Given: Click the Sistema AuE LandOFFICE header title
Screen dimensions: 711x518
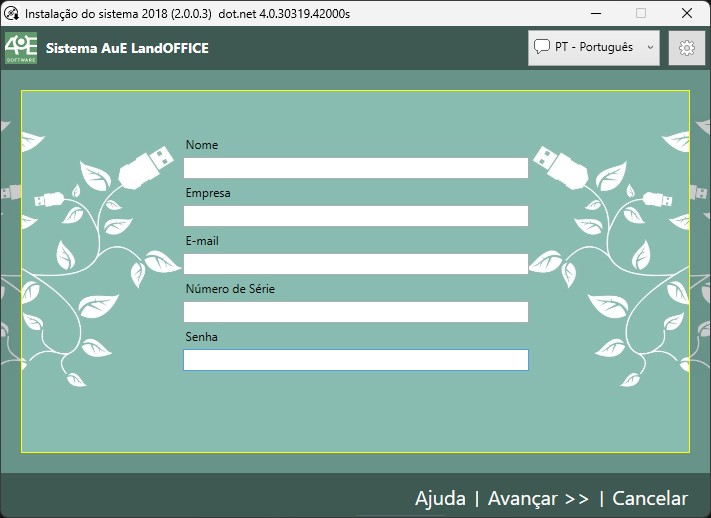Looking at the screenshot, I should [127, 48].
